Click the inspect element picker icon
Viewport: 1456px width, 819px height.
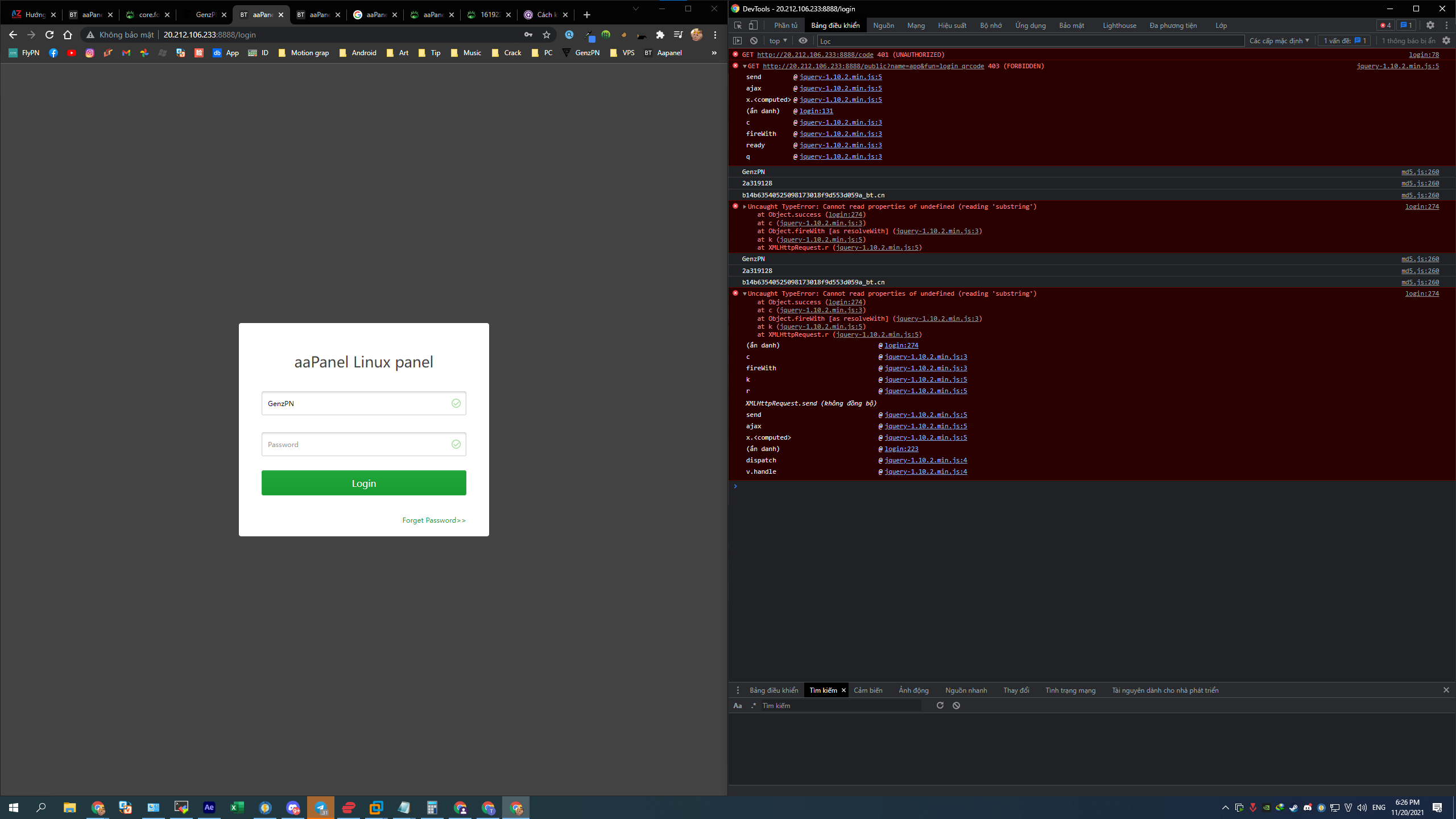[x=738, y=25]
